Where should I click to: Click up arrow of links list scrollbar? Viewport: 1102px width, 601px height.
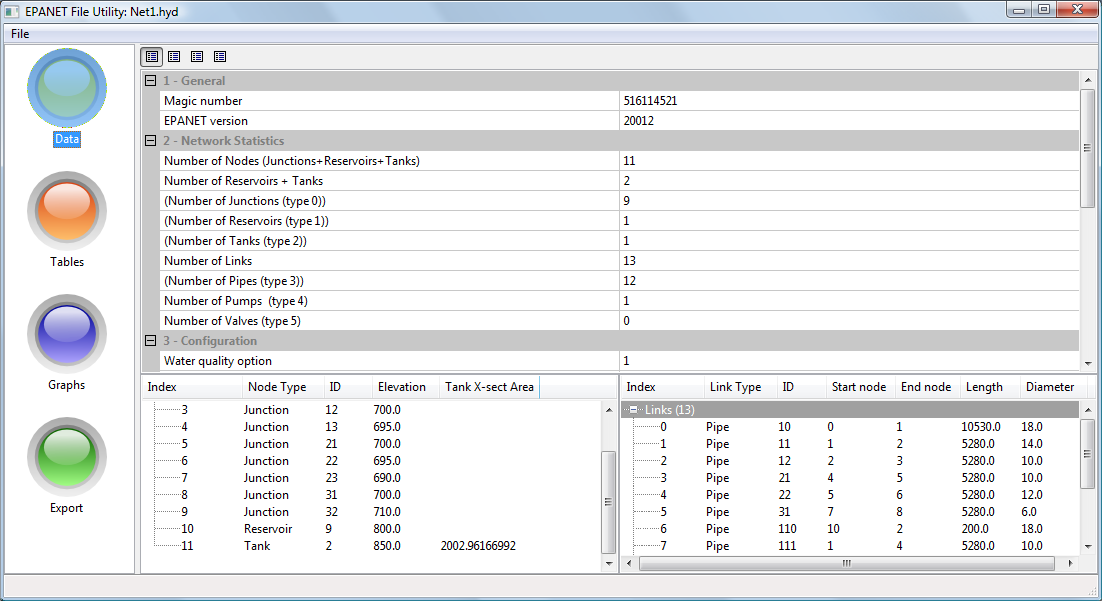1088,410
